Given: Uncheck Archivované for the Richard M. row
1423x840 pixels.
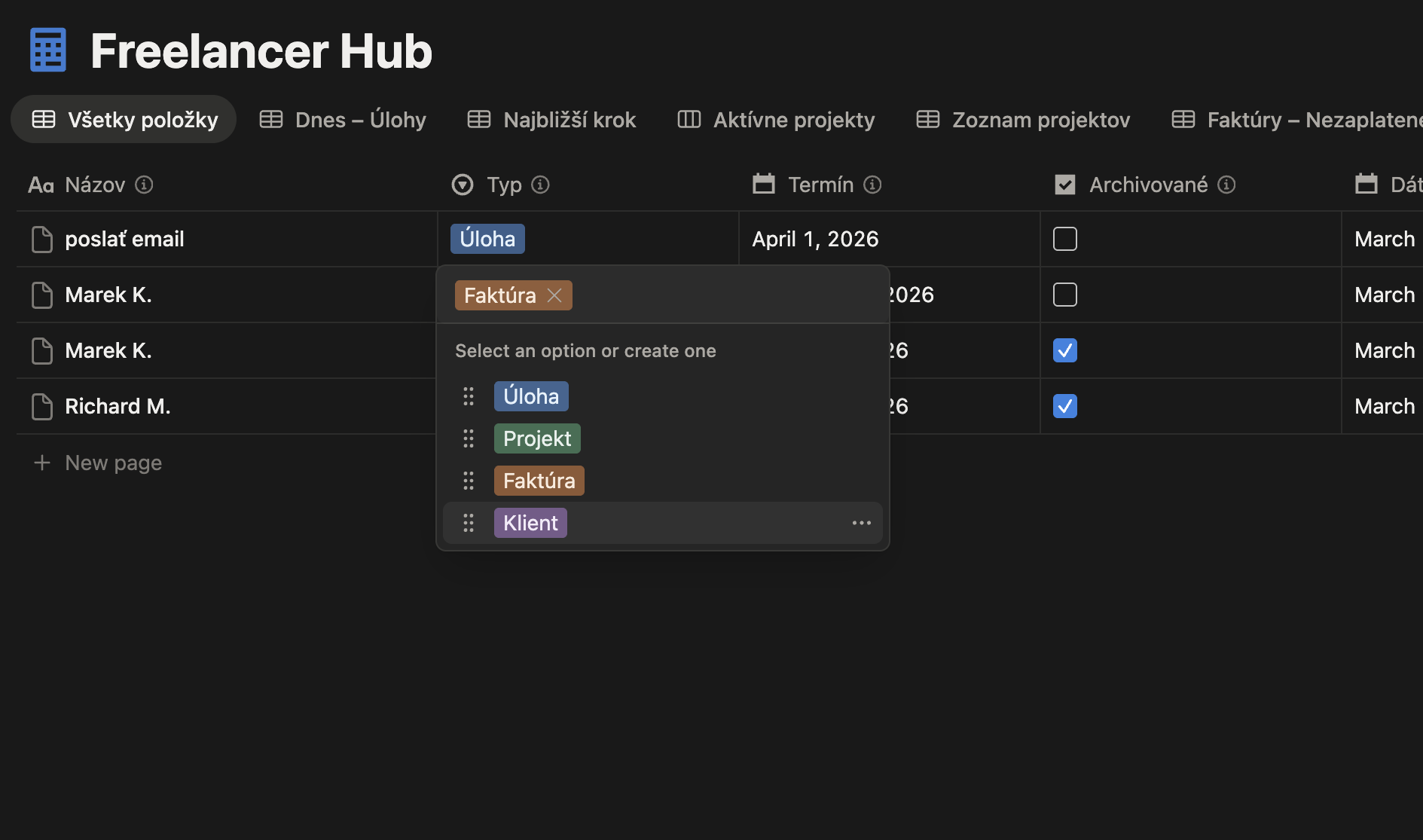Looking at the screenshot, I should point(1064,406).
